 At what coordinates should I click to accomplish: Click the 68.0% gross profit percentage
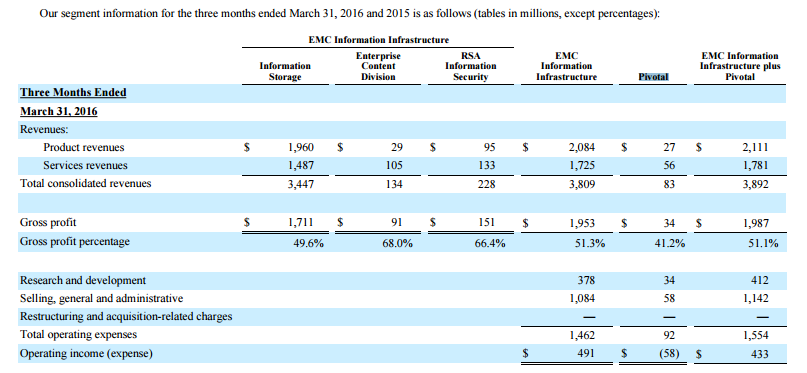pyautogui.click(x=397, y=243)
